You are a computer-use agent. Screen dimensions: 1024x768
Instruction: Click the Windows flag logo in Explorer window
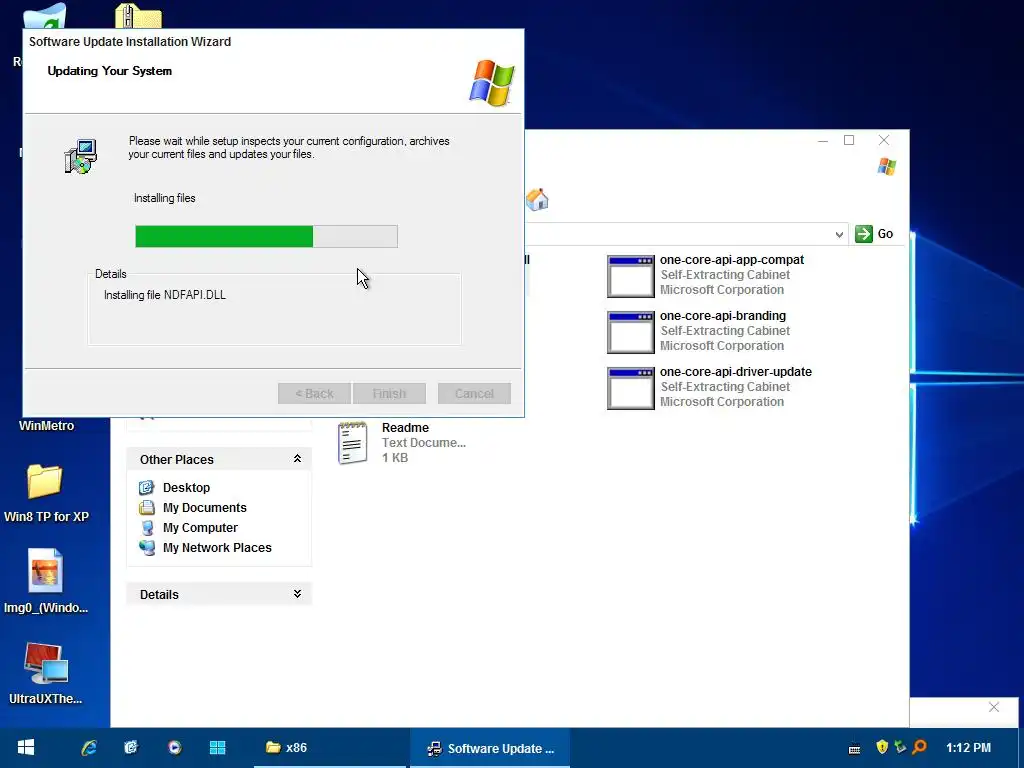click(886, 167)
